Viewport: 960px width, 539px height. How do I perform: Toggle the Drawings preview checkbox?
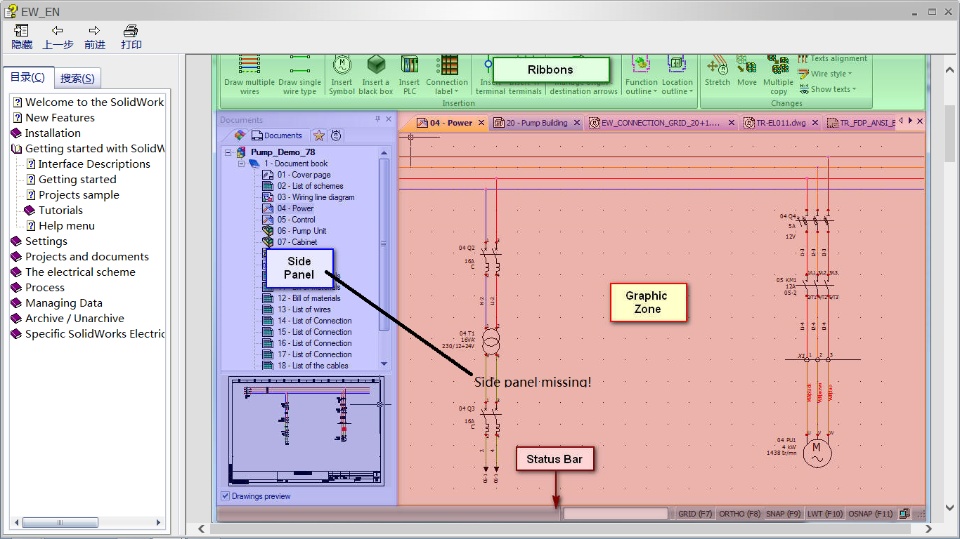[225, 496]
